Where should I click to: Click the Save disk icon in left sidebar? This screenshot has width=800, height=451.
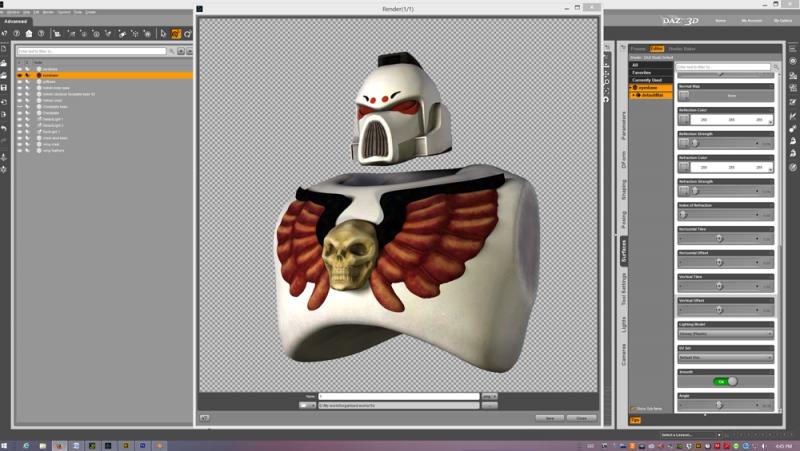pos(4,88)
